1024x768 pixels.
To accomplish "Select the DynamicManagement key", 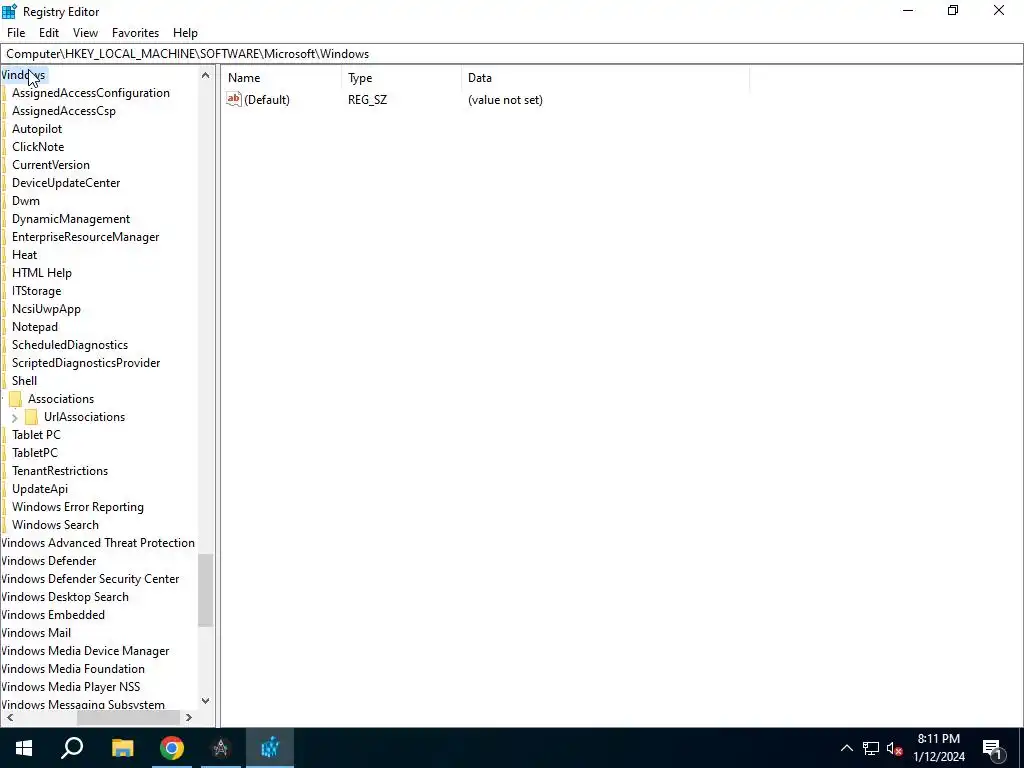I will pyautogui.click(x=71, y=219).
